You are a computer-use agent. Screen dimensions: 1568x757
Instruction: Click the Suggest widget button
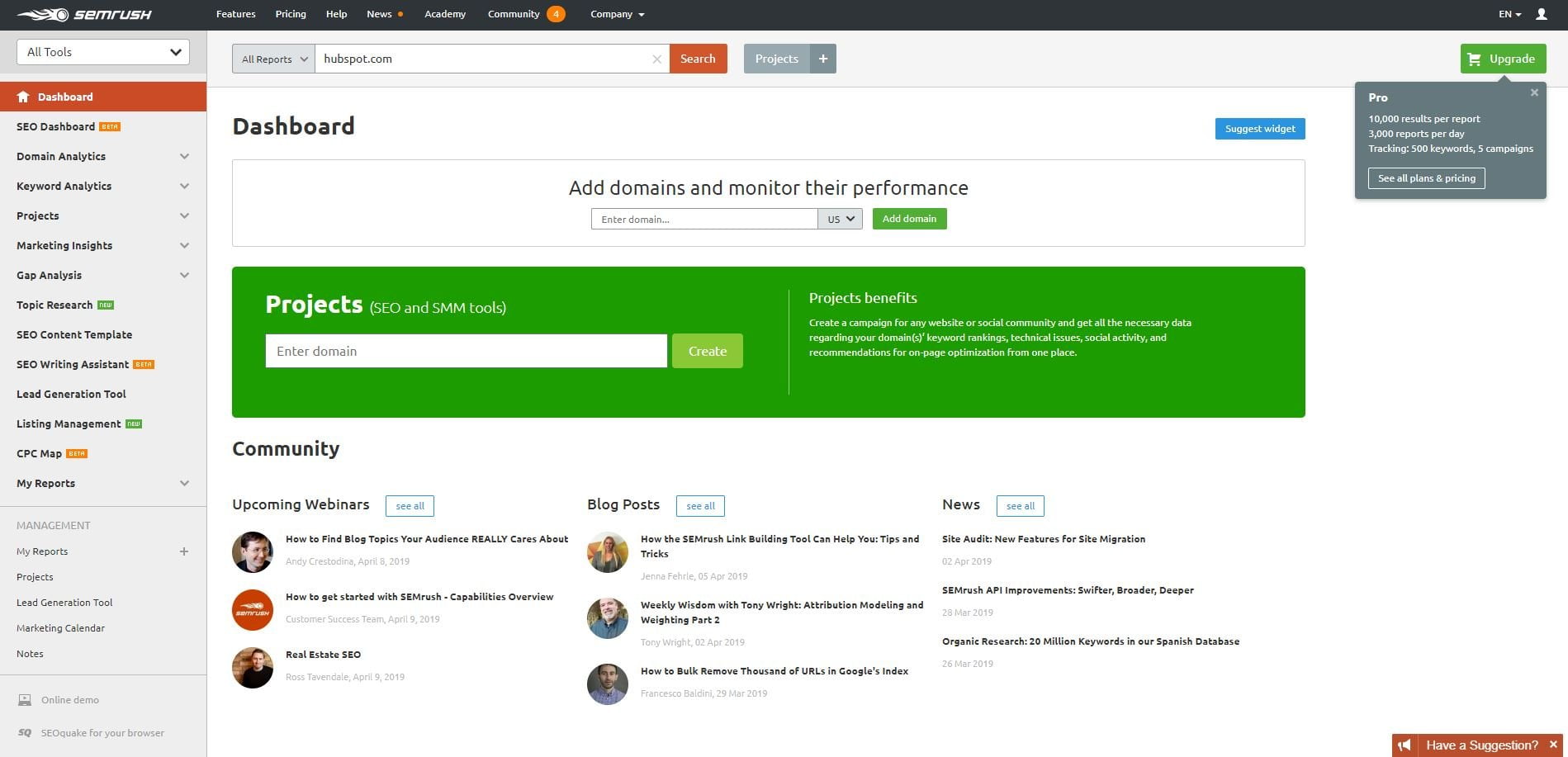(x=1260, y=129)
